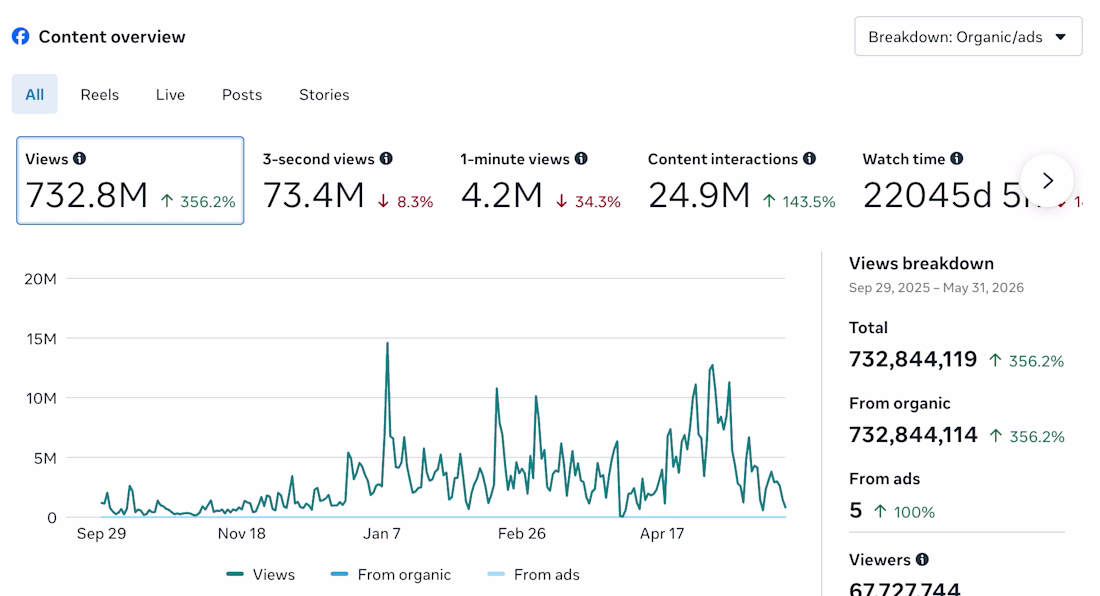This screenshot has height=596, width=1100.
Task: Click the From ads light-blue legend swatch
Action: click(496, 574)
